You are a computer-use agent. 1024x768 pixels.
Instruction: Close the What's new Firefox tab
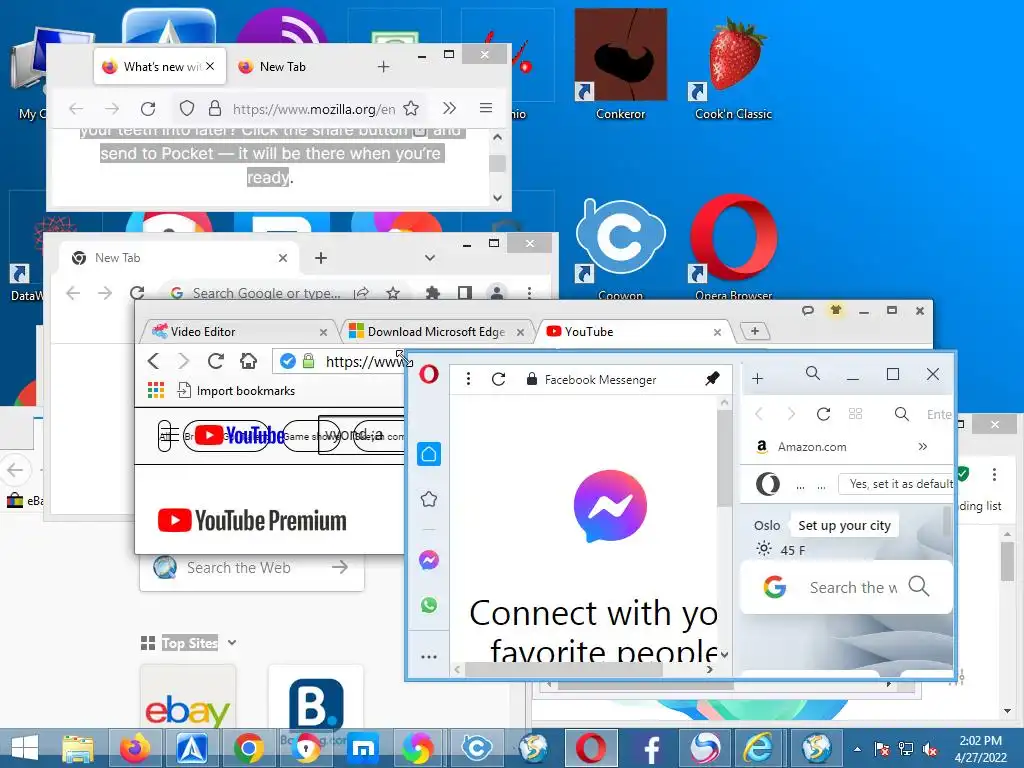point(210,66)
